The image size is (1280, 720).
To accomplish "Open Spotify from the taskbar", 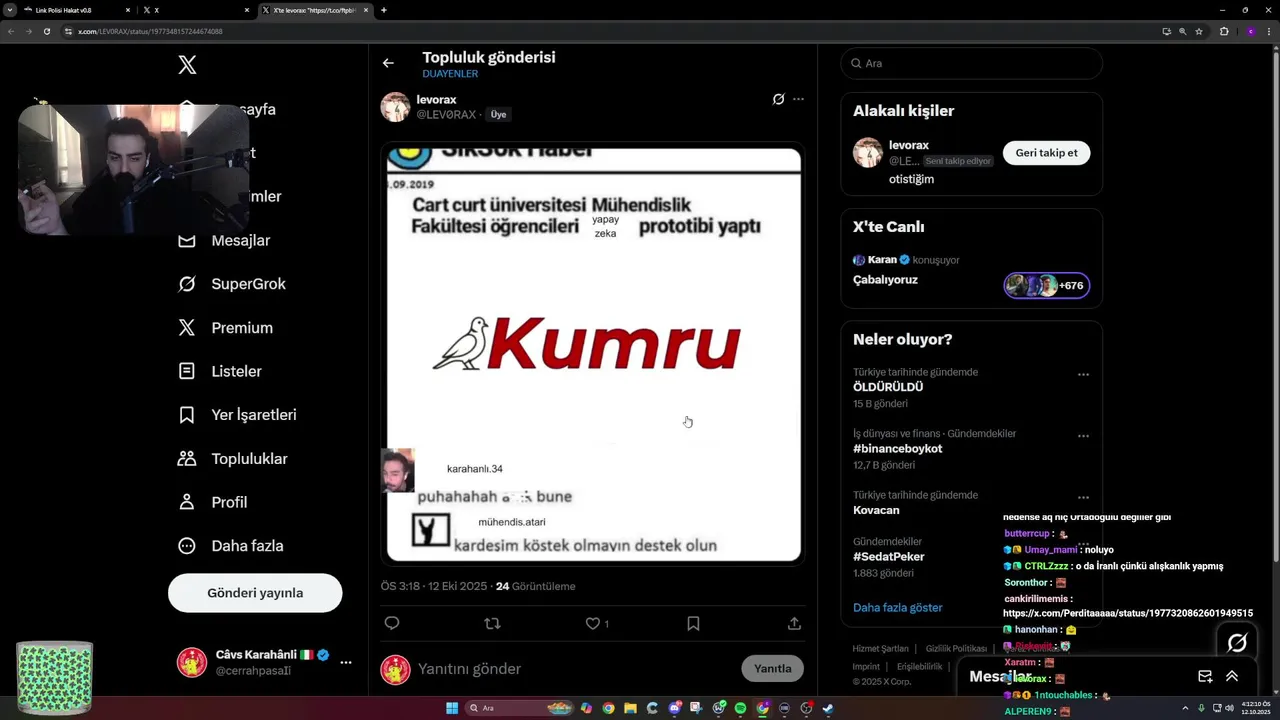I will pos(740,708).
